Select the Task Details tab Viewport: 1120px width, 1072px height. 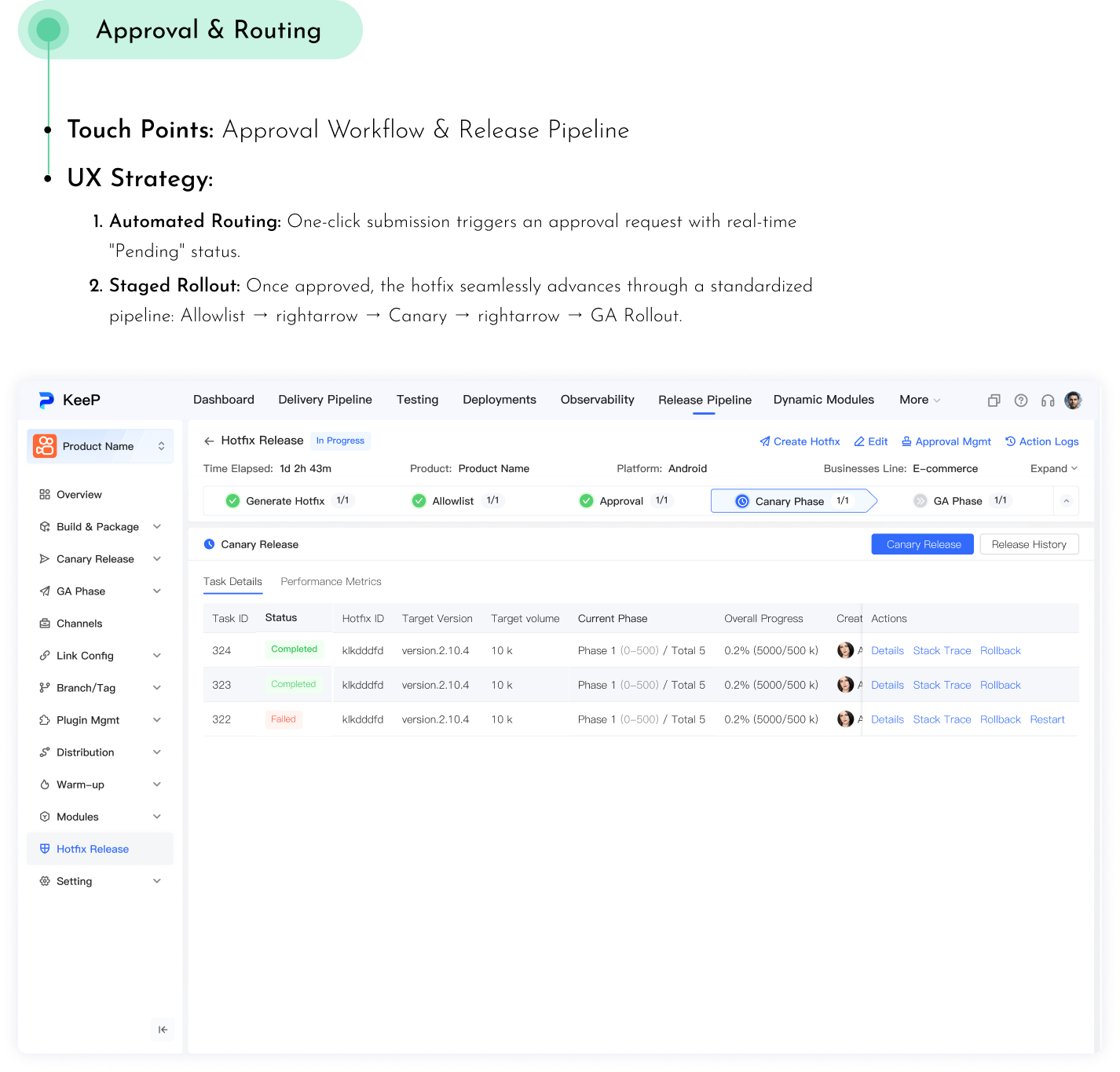(232, 582)
